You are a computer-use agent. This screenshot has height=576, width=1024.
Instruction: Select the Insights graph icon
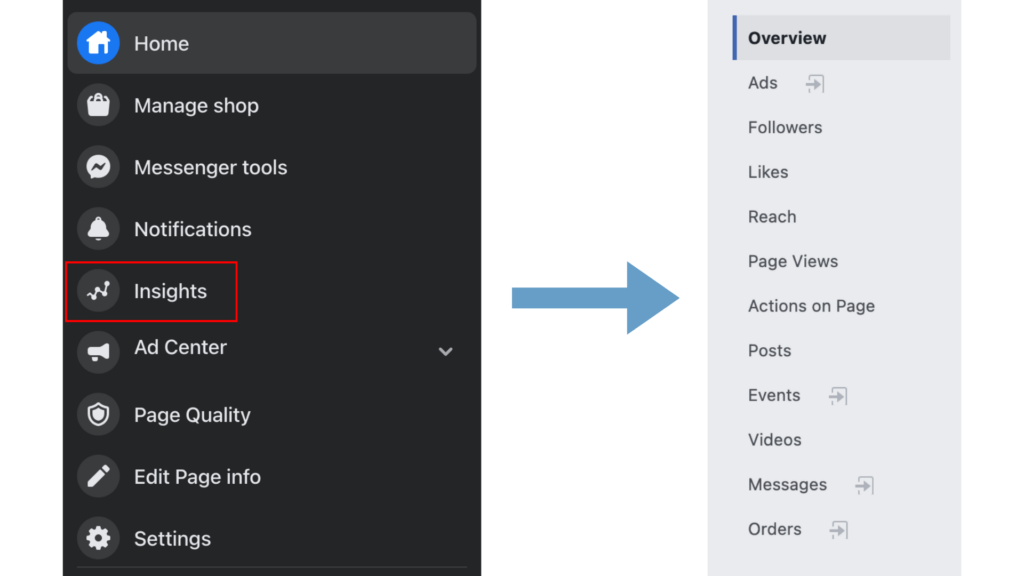pyautogui.click(x=98, y=291)
